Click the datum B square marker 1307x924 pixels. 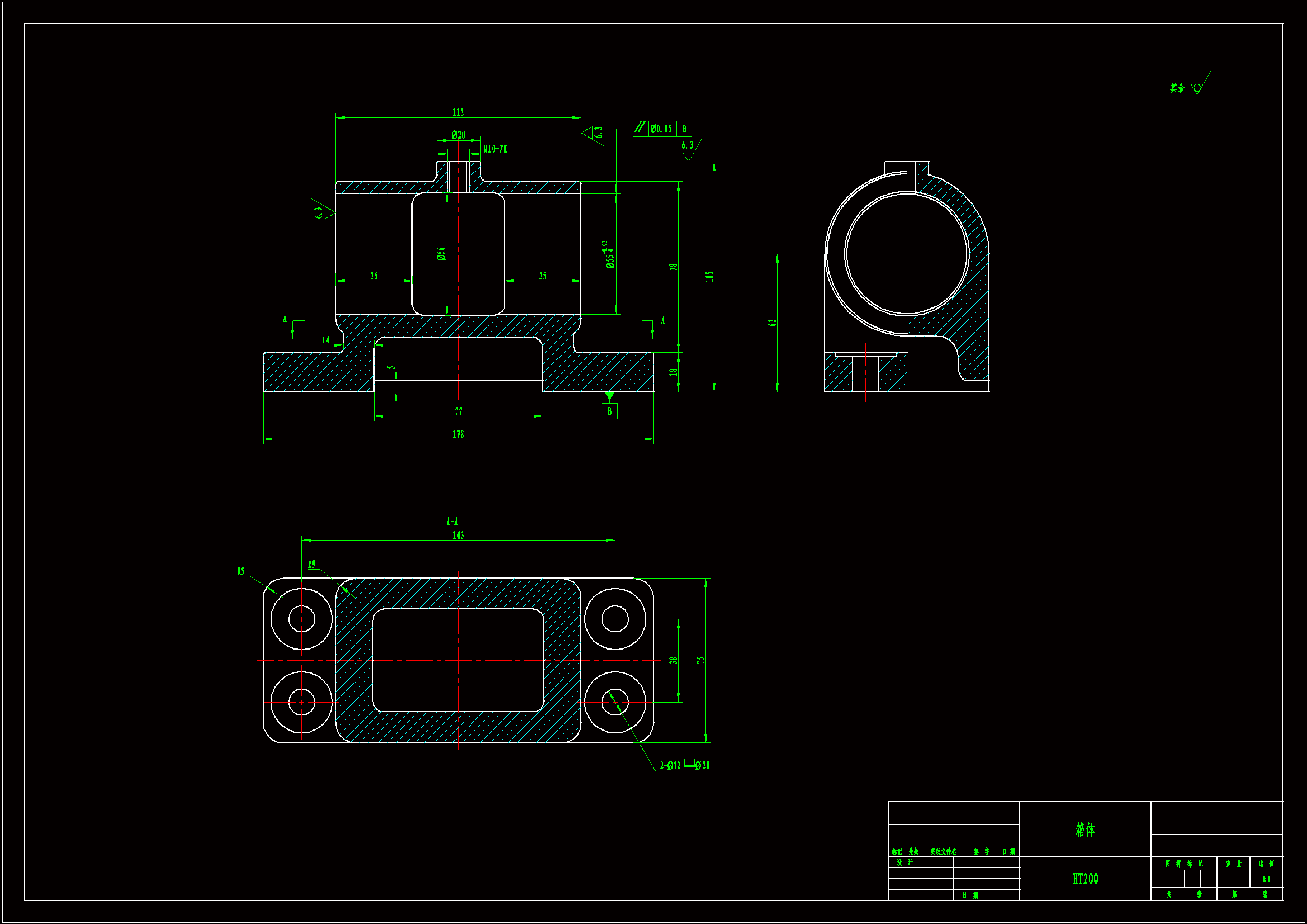point(609,411)
